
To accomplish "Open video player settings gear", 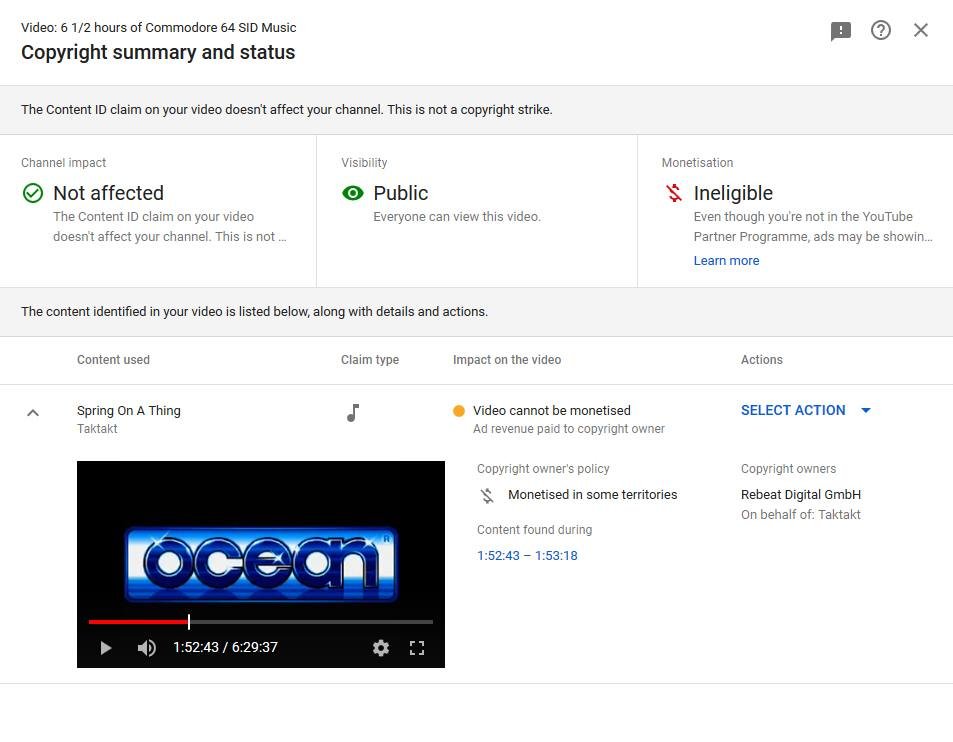I will [x=381, y=648].
